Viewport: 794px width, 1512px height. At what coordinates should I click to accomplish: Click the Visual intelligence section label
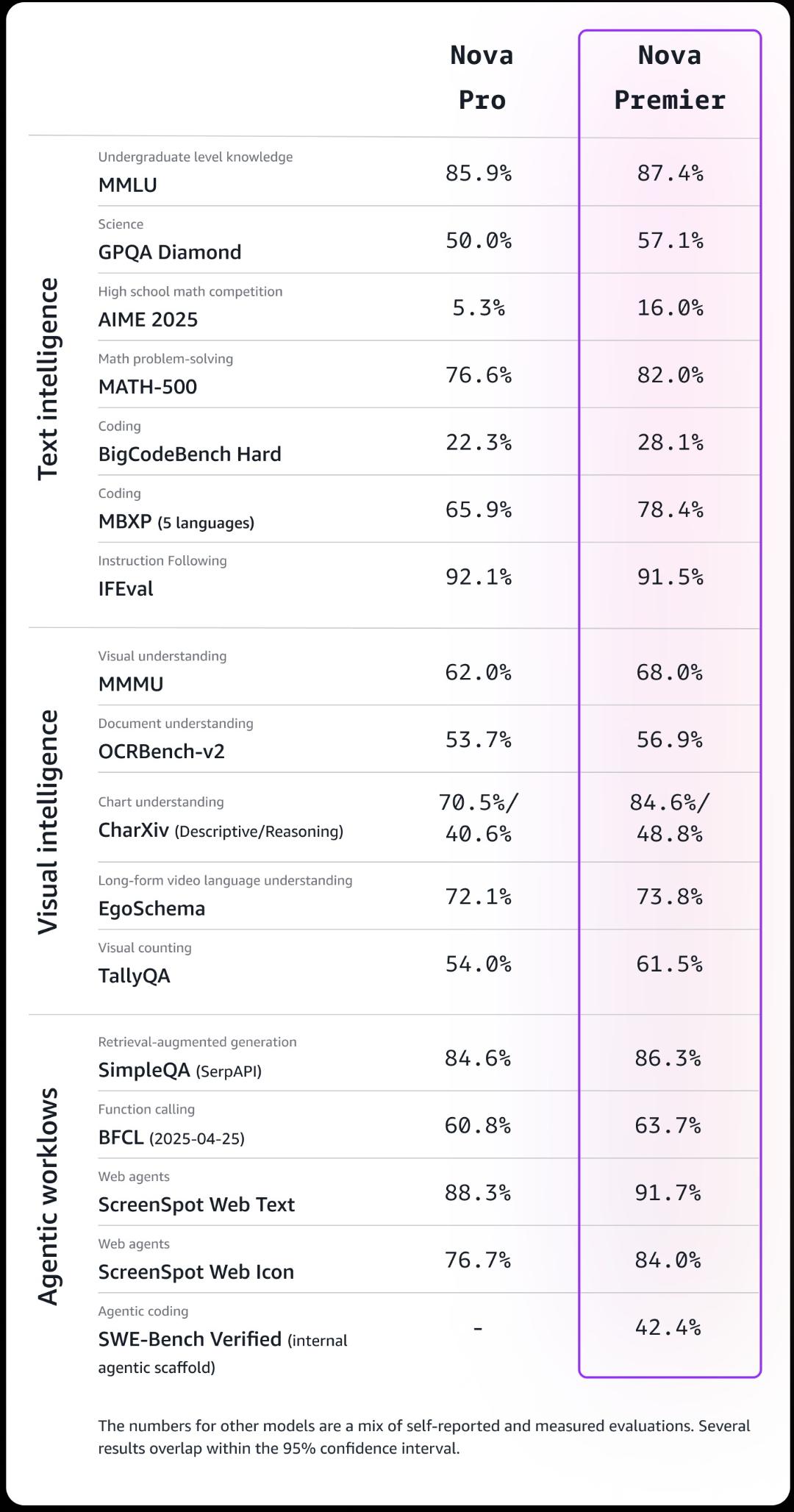click(48, 822)
